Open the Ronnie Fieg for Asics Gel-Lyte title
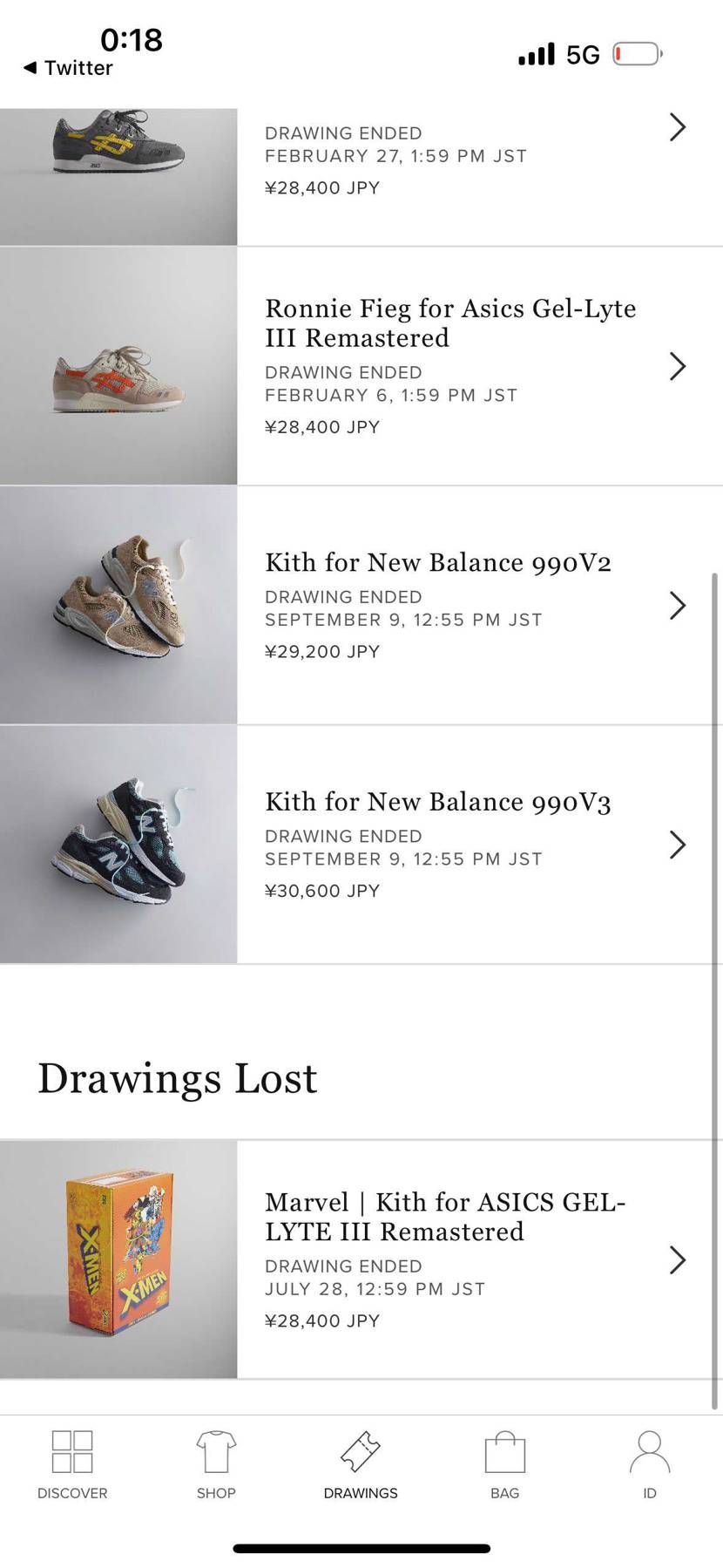 [x=450, y=322]
